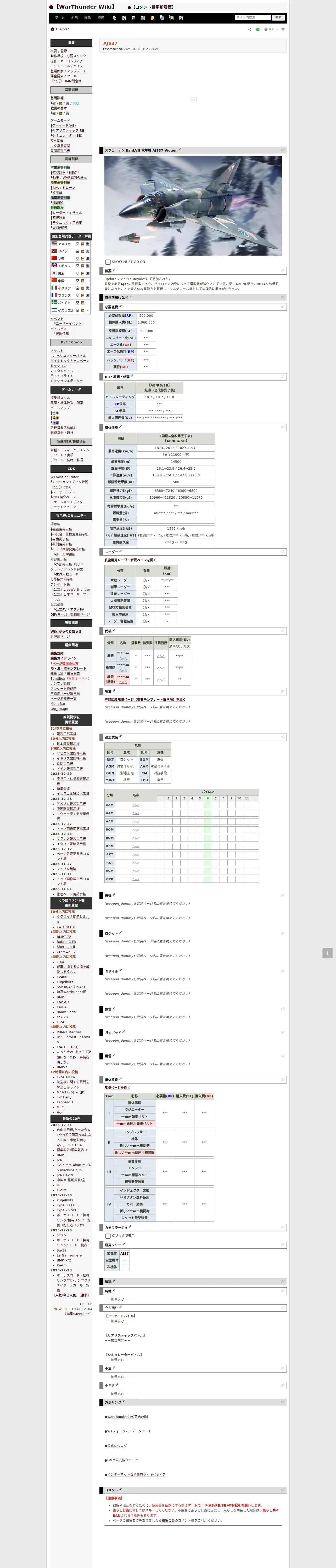The height and width of the screenshot is (1568, 336).
Task: Click the Japan flag in the nation table
Action: click(54, 273)
